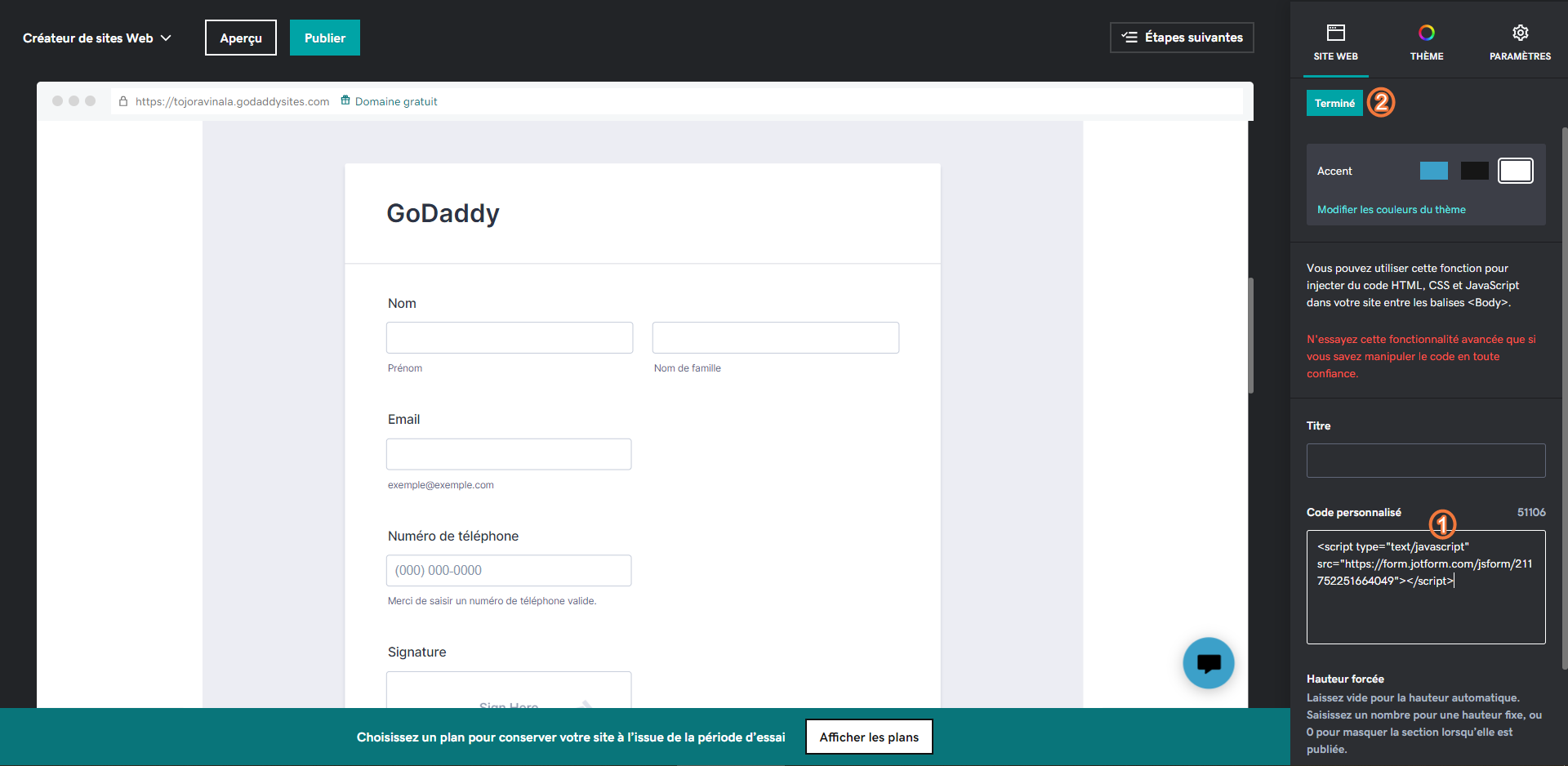This screenshot has height=766, width=1568.
Task: Switch to the THÈME tab
Action: click(x=1427, y=42)
